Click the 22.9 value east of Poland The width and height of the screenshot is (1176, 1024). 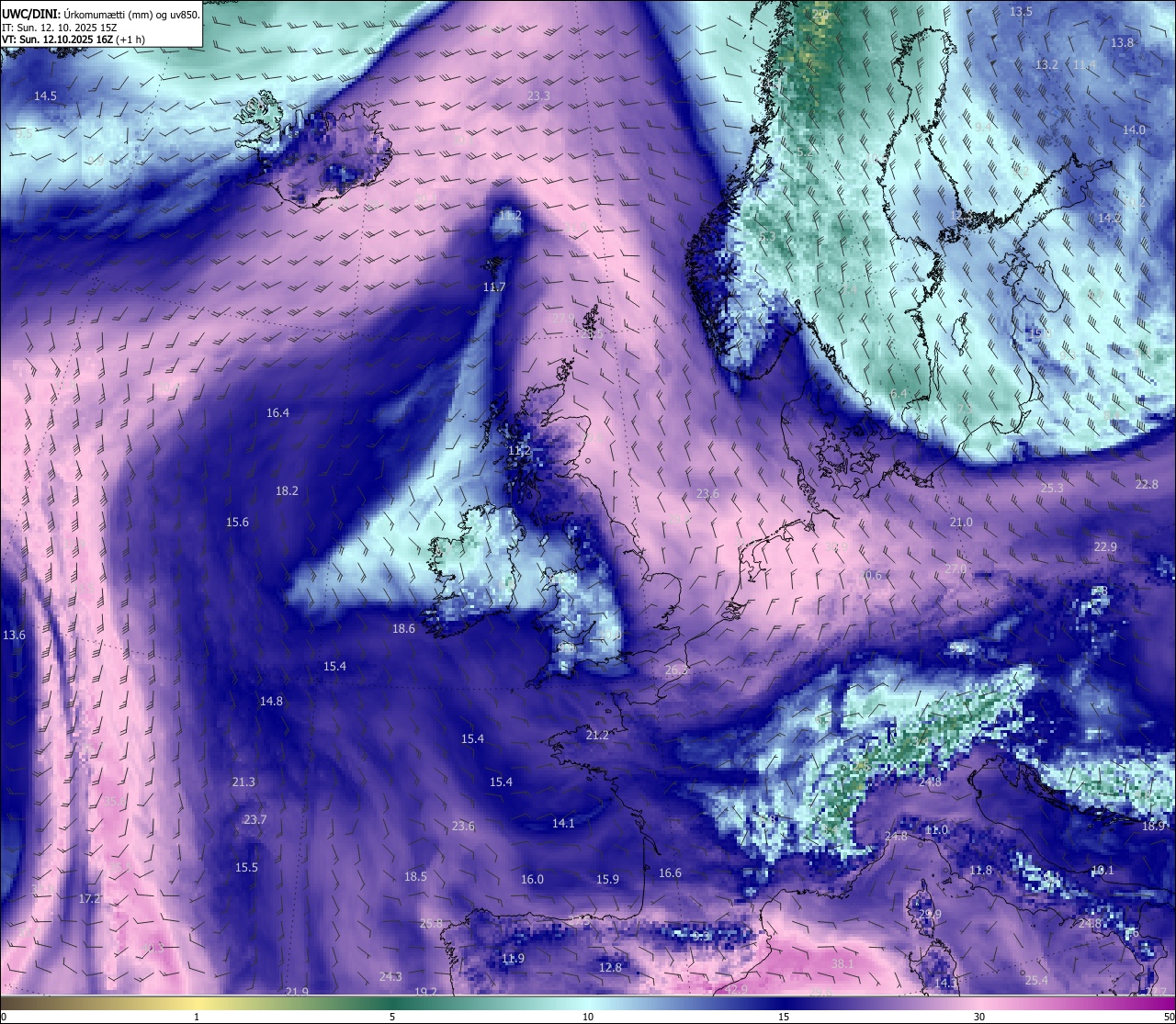1105,547
